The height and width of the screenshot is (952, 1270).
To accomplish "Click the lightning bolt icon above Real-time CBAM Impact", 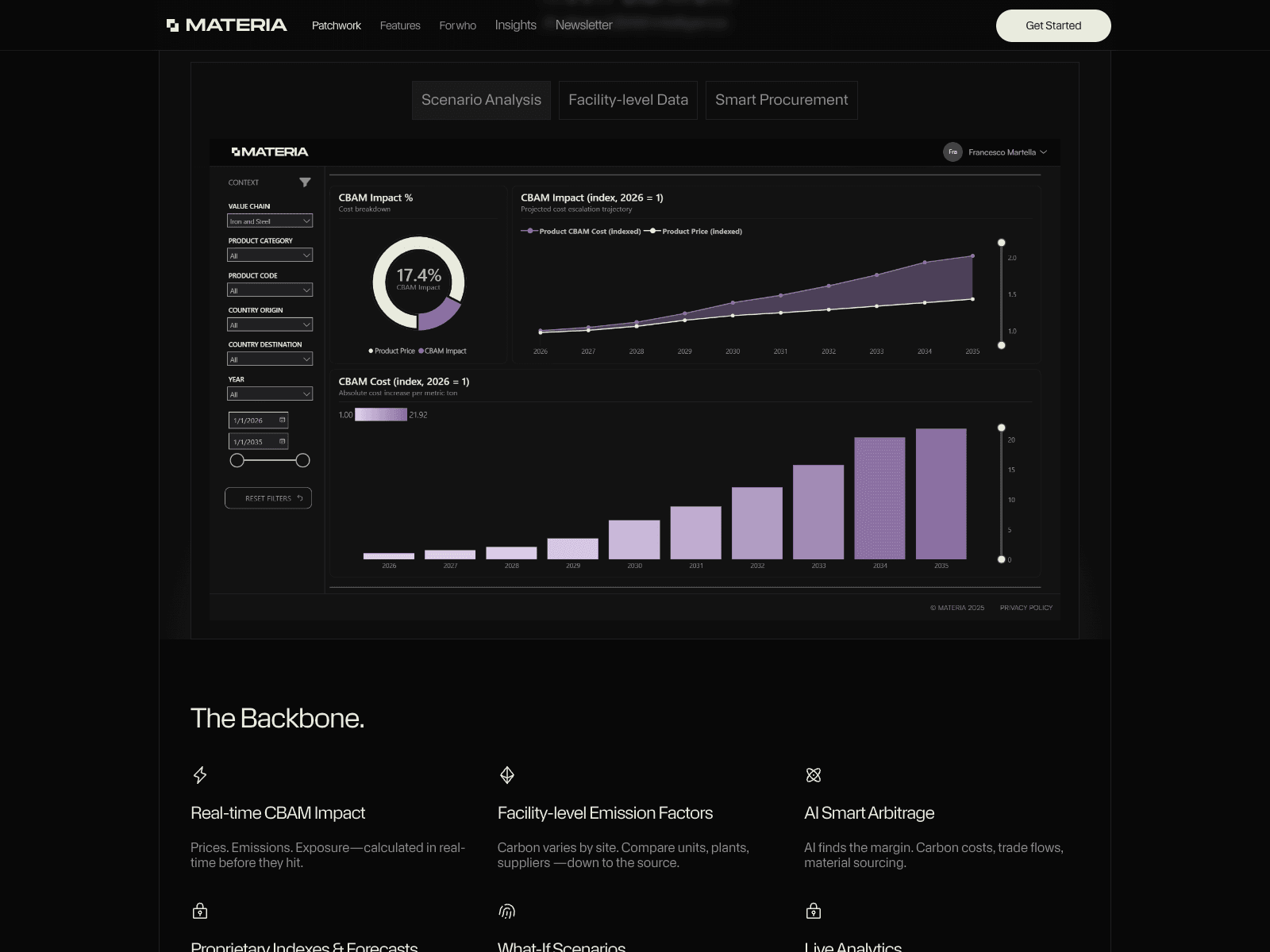I will click(200, 775).
